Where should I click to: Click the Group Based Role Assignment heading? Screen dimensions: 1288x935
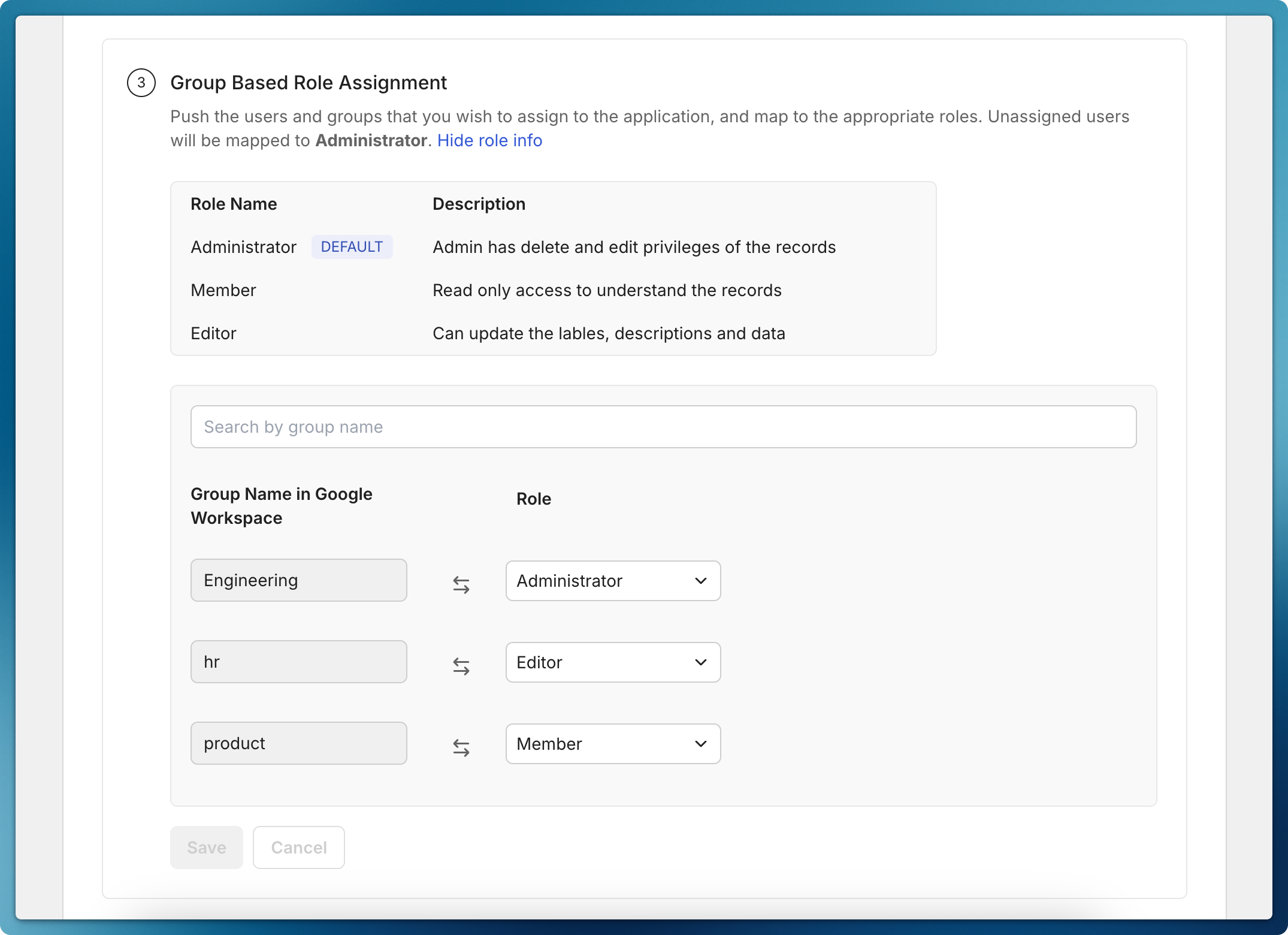pos(308,82)
